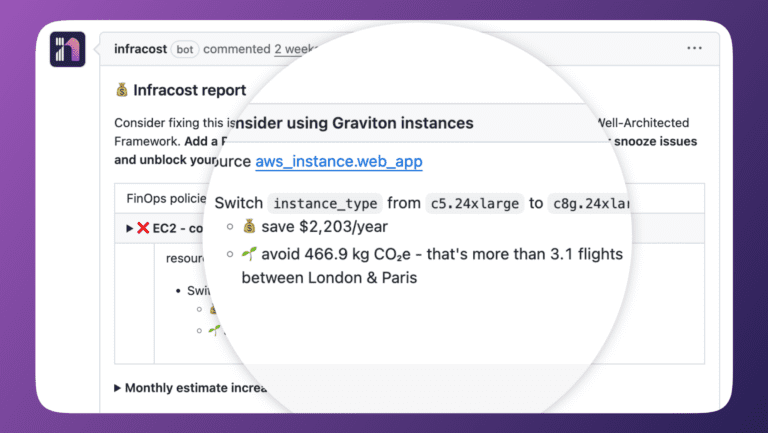
Task: Open the three-dot comment options menu
Action: pos(694,48)
